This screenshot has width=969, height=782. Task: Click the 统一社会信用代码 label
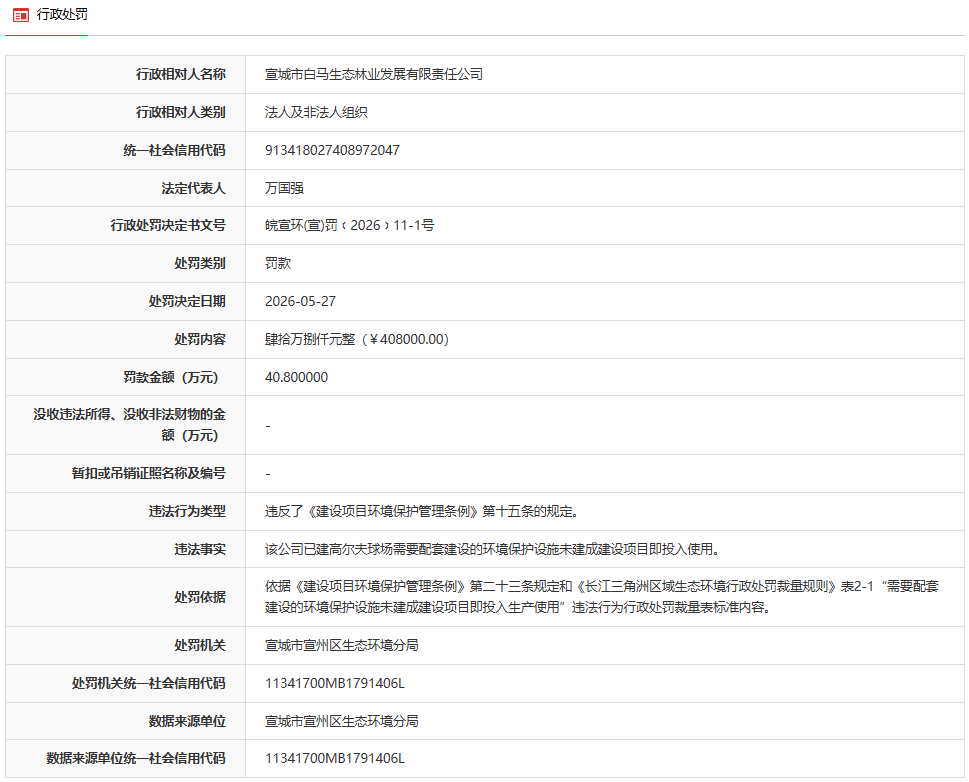pyautogui.click(x=175, y=150)
